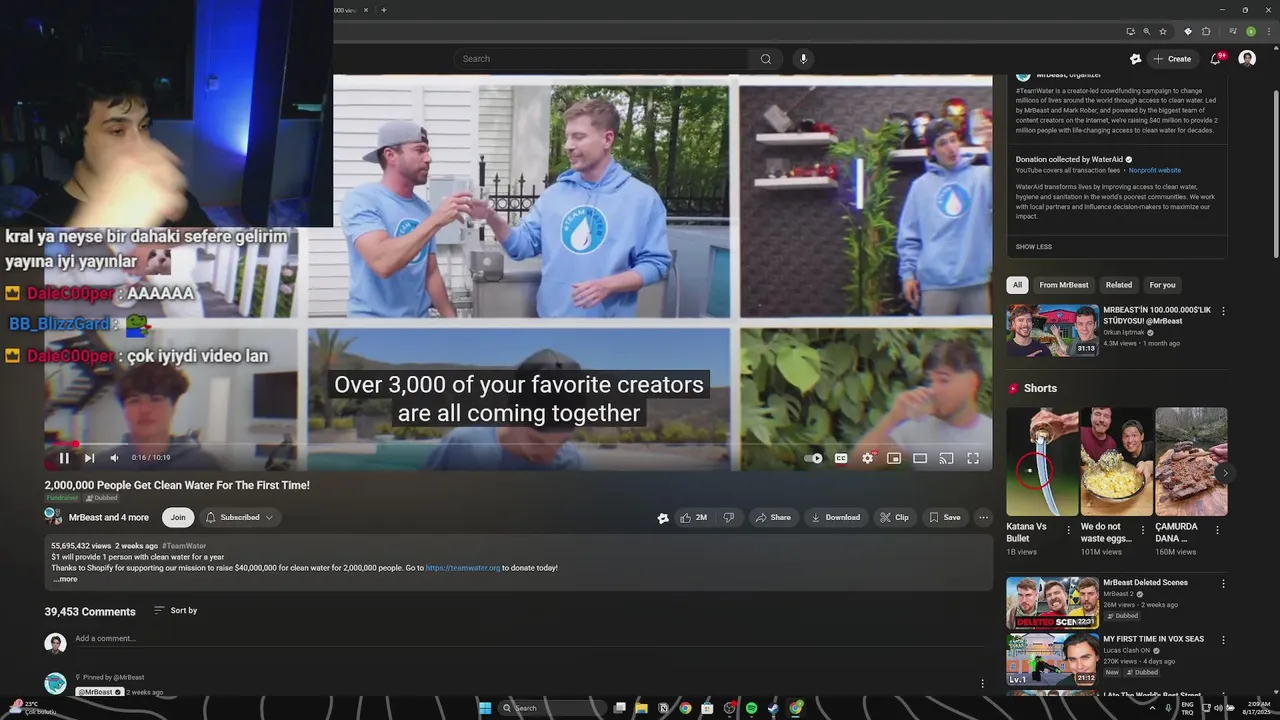The height and width of the screenshot is (720, 1280).
Task: Open pinned comment three-dot menu
Action: (x=982, y=684)
